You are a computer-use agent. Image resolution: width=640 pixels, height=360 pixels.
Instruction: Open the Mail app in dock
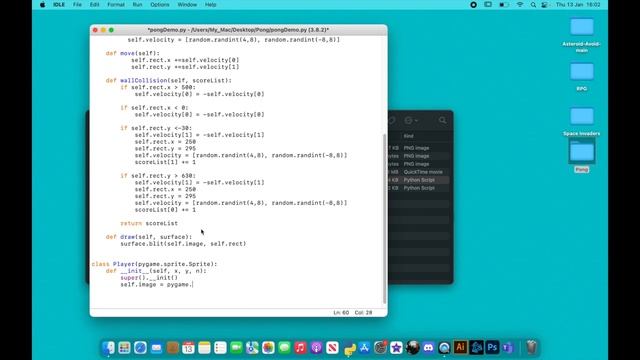[x=156, y=348]
